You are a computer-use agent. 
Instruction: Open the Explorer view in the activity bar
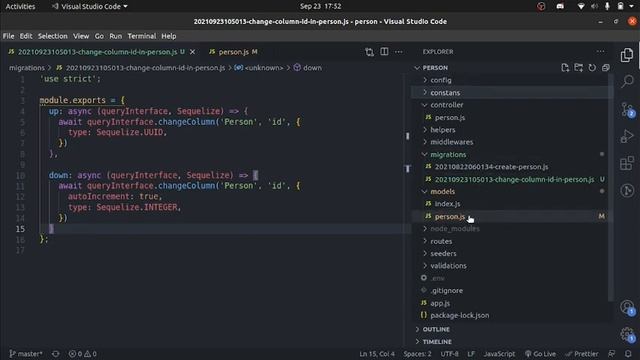click(x=627, y=55)
